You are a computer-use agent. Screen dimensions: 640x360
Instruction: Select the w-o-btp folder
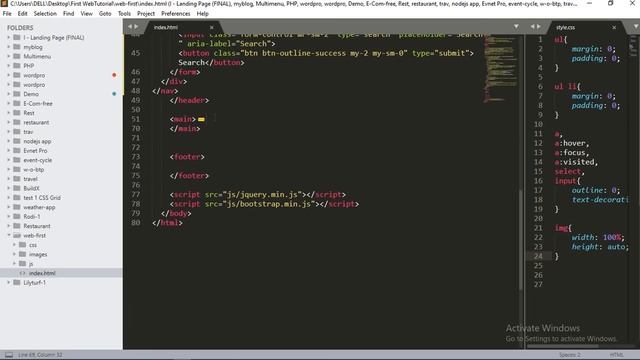pos(33,169)
